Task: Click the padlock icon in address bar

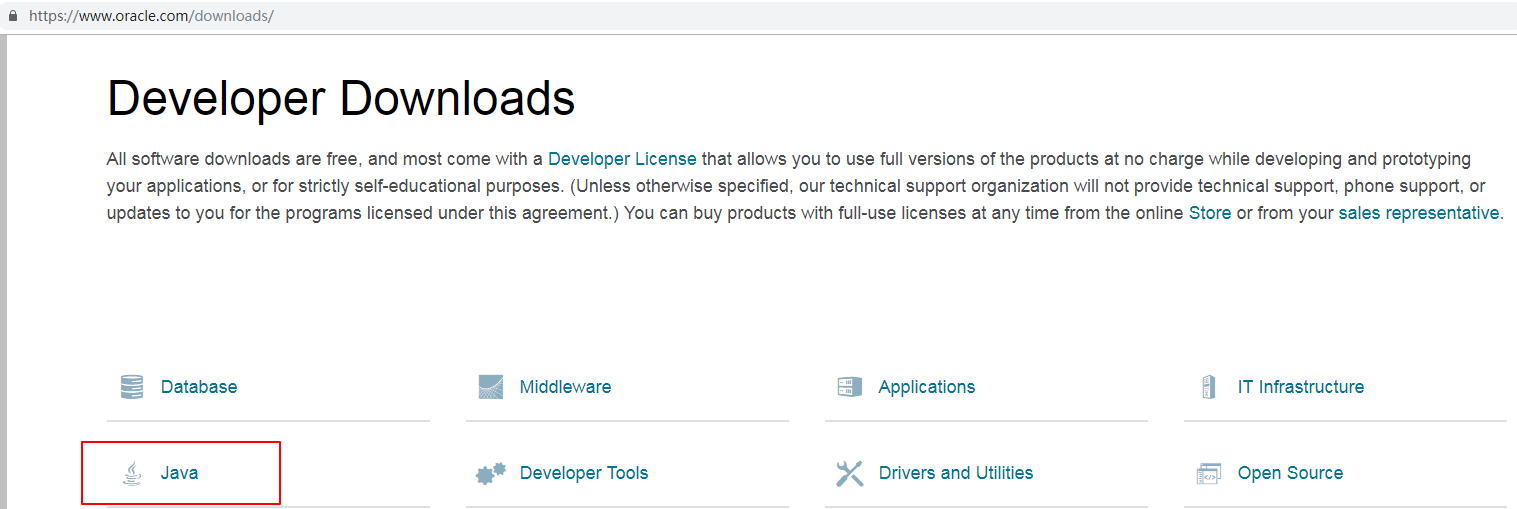Action: (13, 16)
